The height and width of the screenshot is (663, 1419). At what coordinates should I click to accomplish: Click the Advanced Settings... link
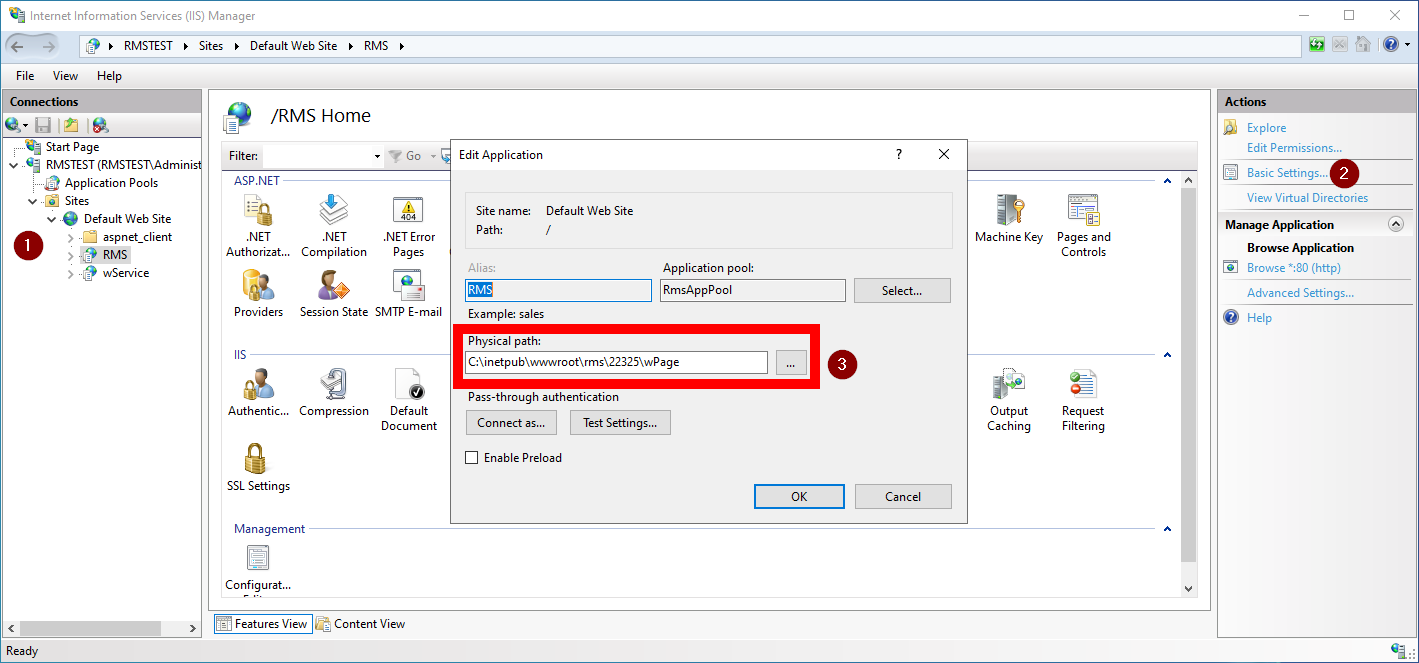1300,293
